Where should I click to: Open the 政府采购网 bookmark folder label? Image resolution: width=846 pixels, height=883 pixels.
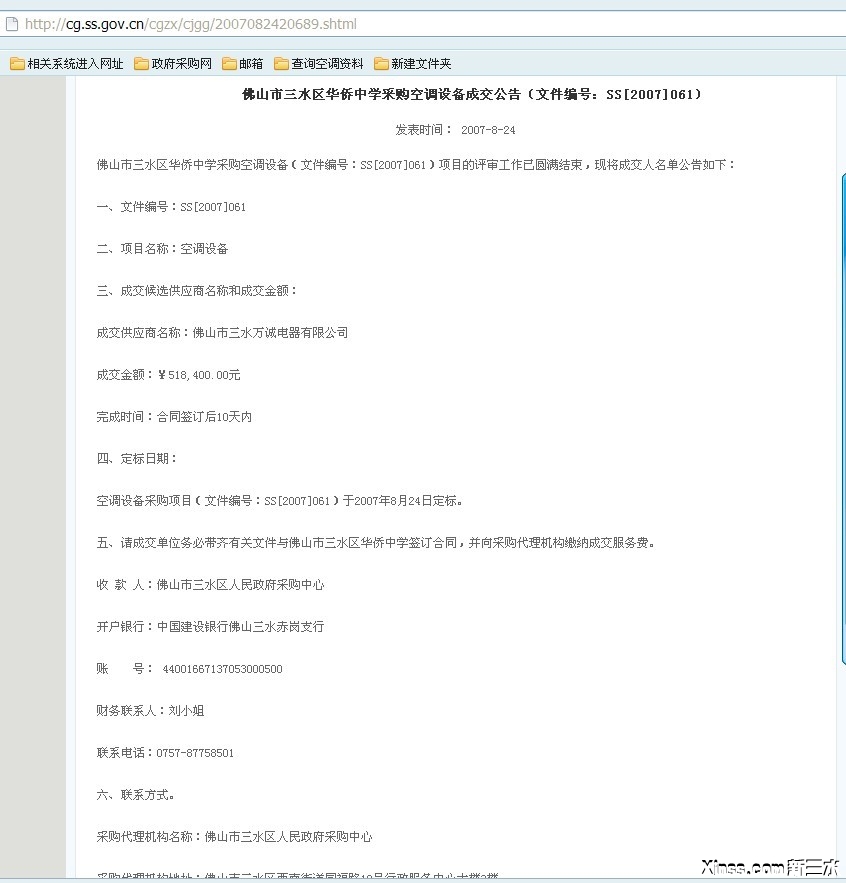pos(181,64)
